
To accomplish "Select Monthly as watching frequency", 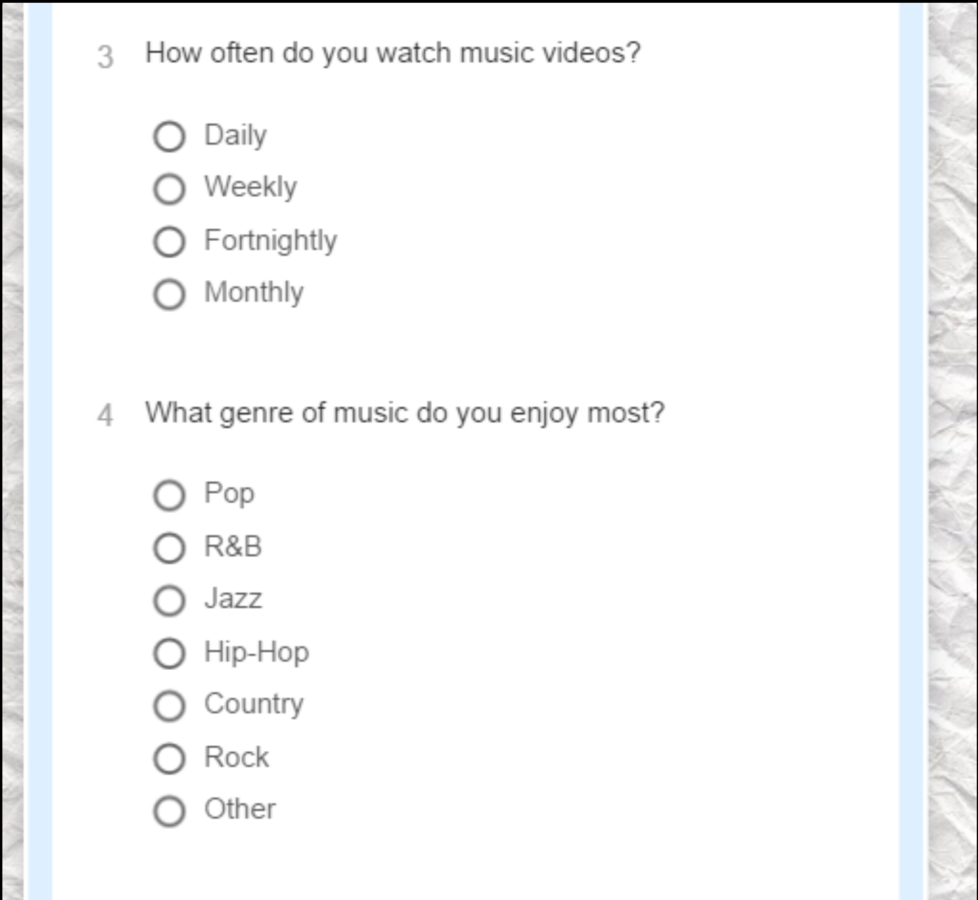I will coord(169,294).
